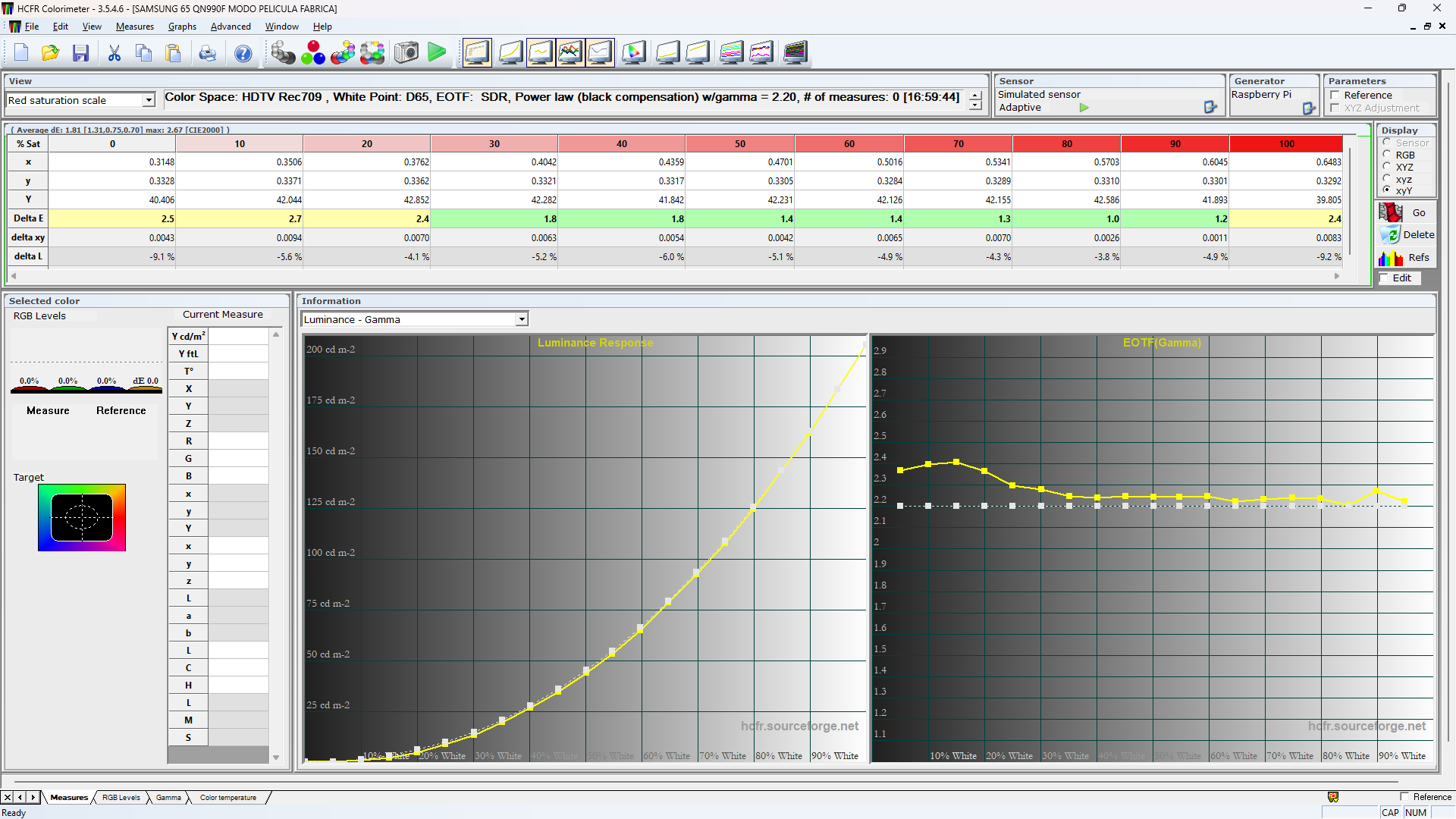Select the uppercase XYZ display radio button

pyautogui.click(x=1387, y=167)
